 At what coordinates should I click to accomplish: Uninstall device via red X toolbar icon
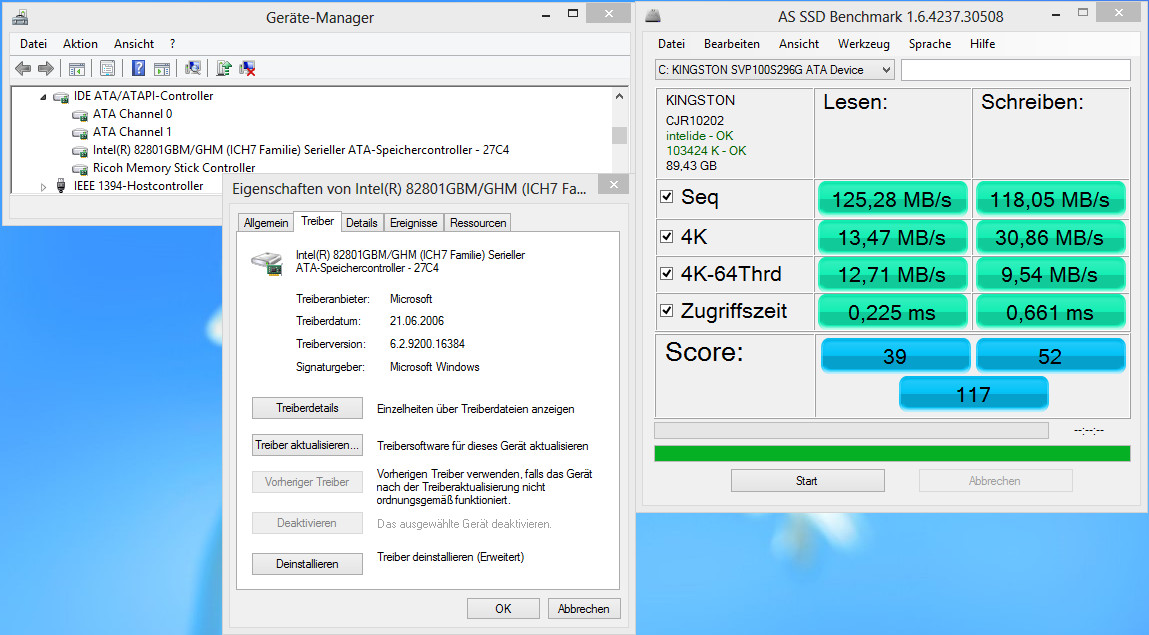click(x=247, y=68)
